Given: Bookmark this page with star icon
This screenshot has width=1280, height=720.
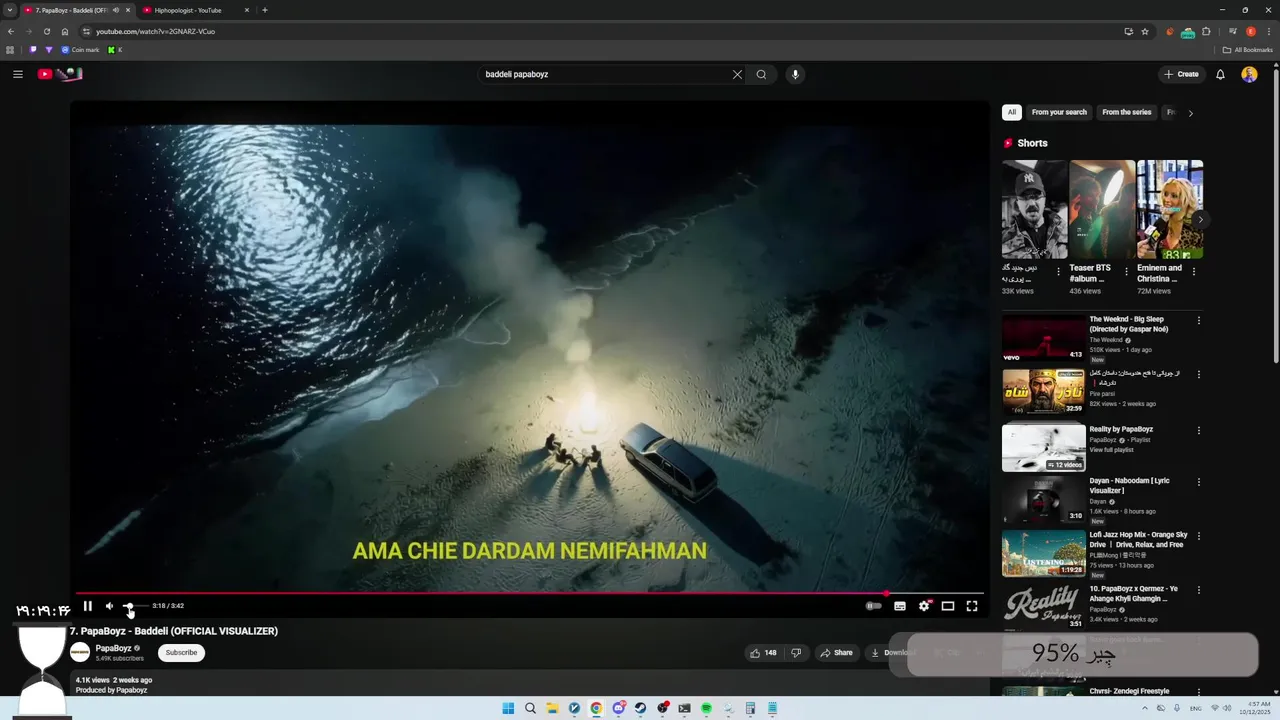Looking at the screenshot, I should pos(1145,31).
